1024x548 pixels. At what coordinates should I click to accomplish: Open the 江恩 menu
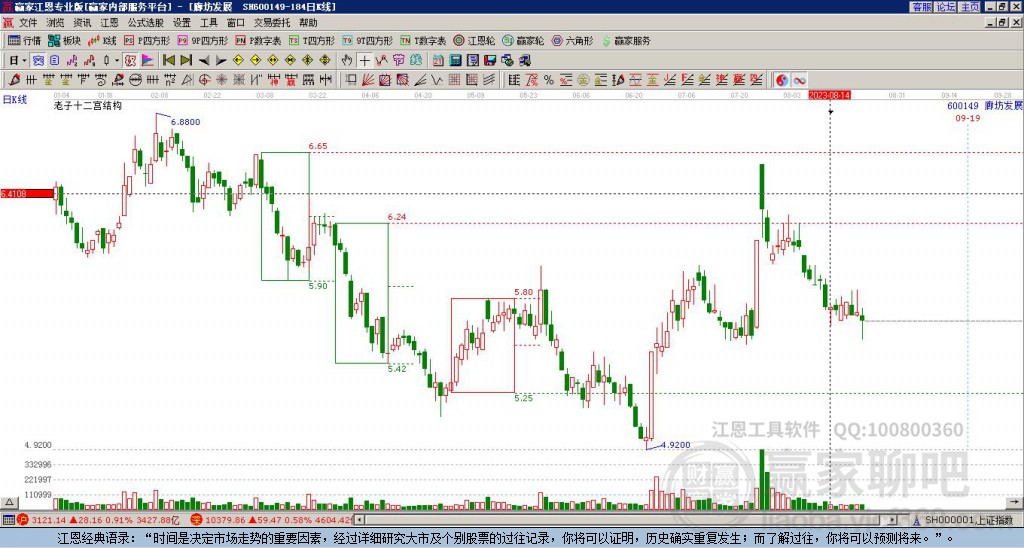pyautogui.click(x=109, y=23)
